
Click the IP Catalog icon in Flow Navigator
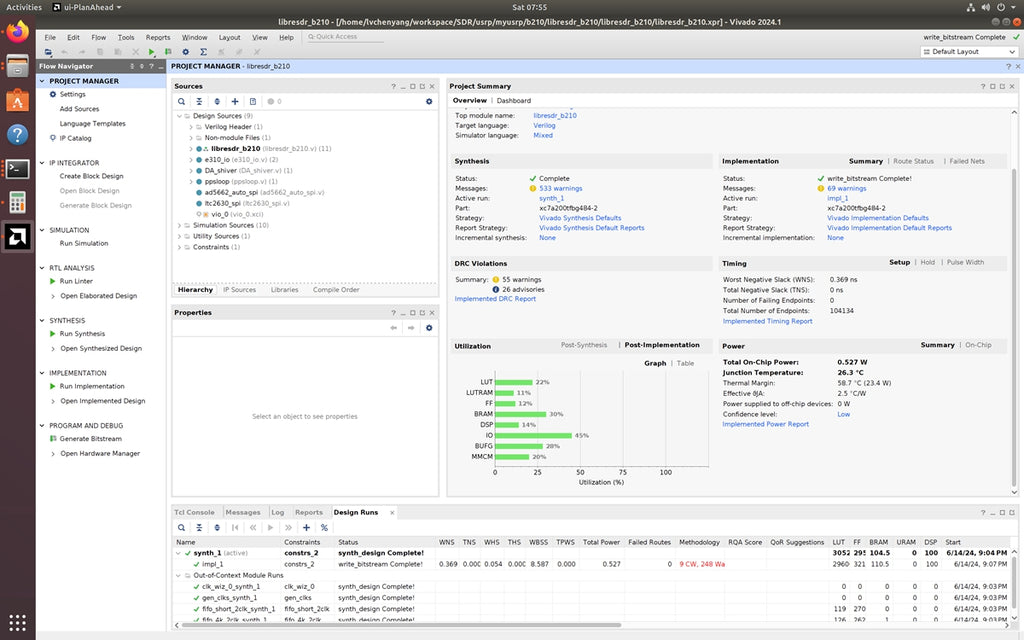[53, 138]
